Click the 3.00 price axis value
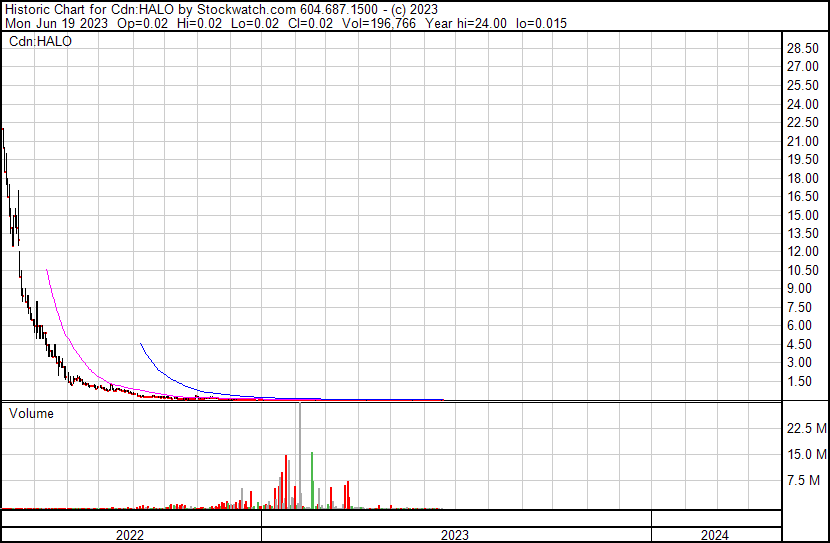 pos(799,363)
